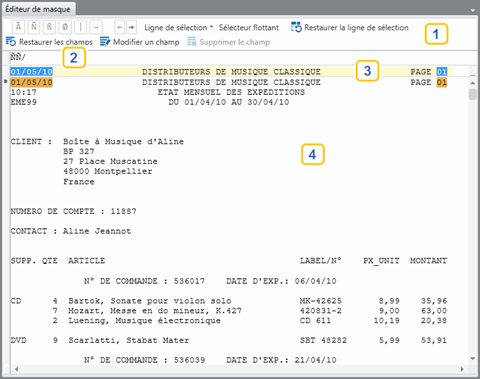Select the ß blank selector button
The height and width of the screenshot is (379, 480).
pos(49,27)
